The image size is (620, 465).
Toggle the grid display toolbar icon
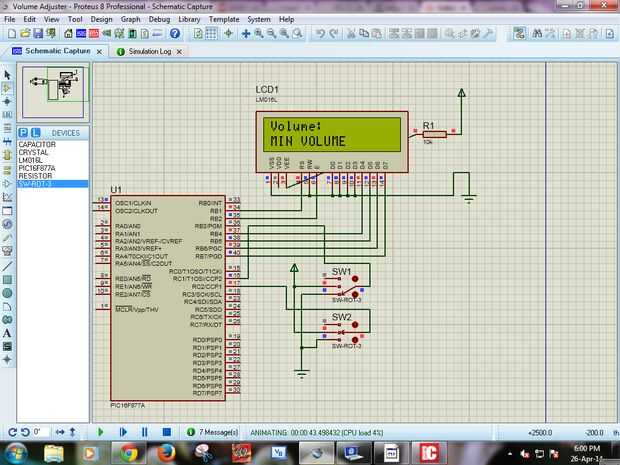click(x=213, y=33)
